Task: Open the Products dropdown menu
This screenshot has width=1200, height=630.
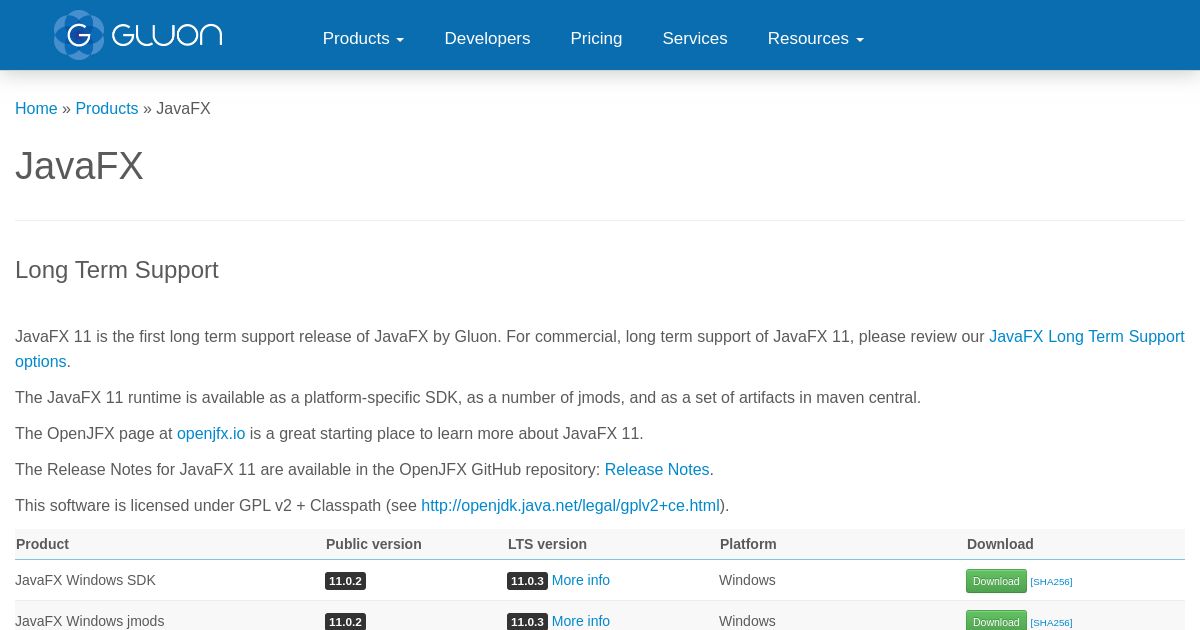Action: tap(363, 38)
